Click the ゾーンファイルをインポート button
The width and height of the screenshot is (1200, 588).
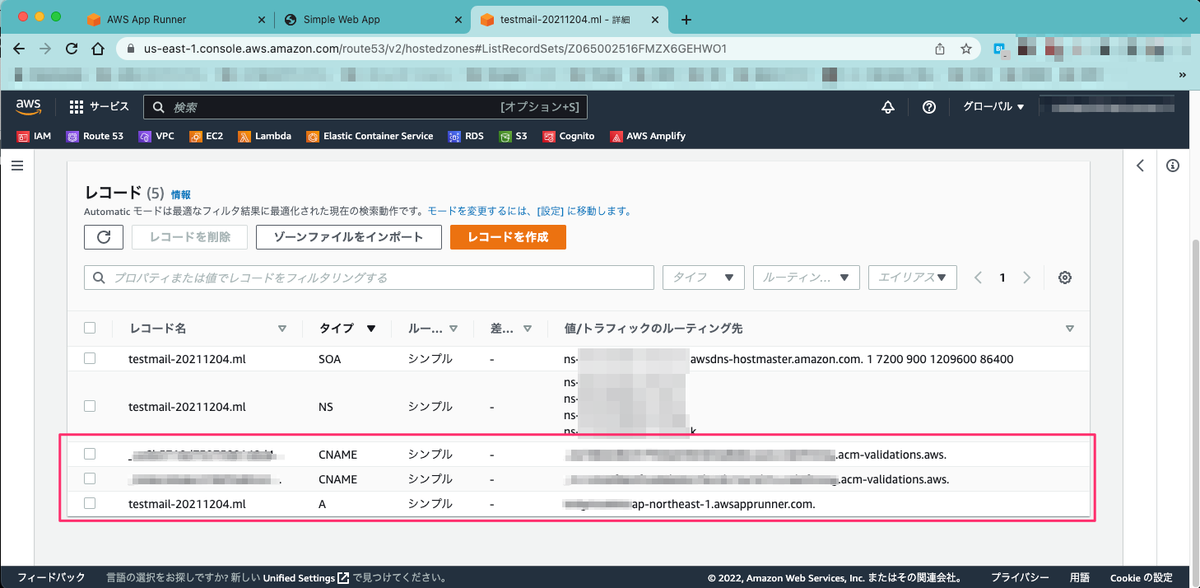coord(347,237)
